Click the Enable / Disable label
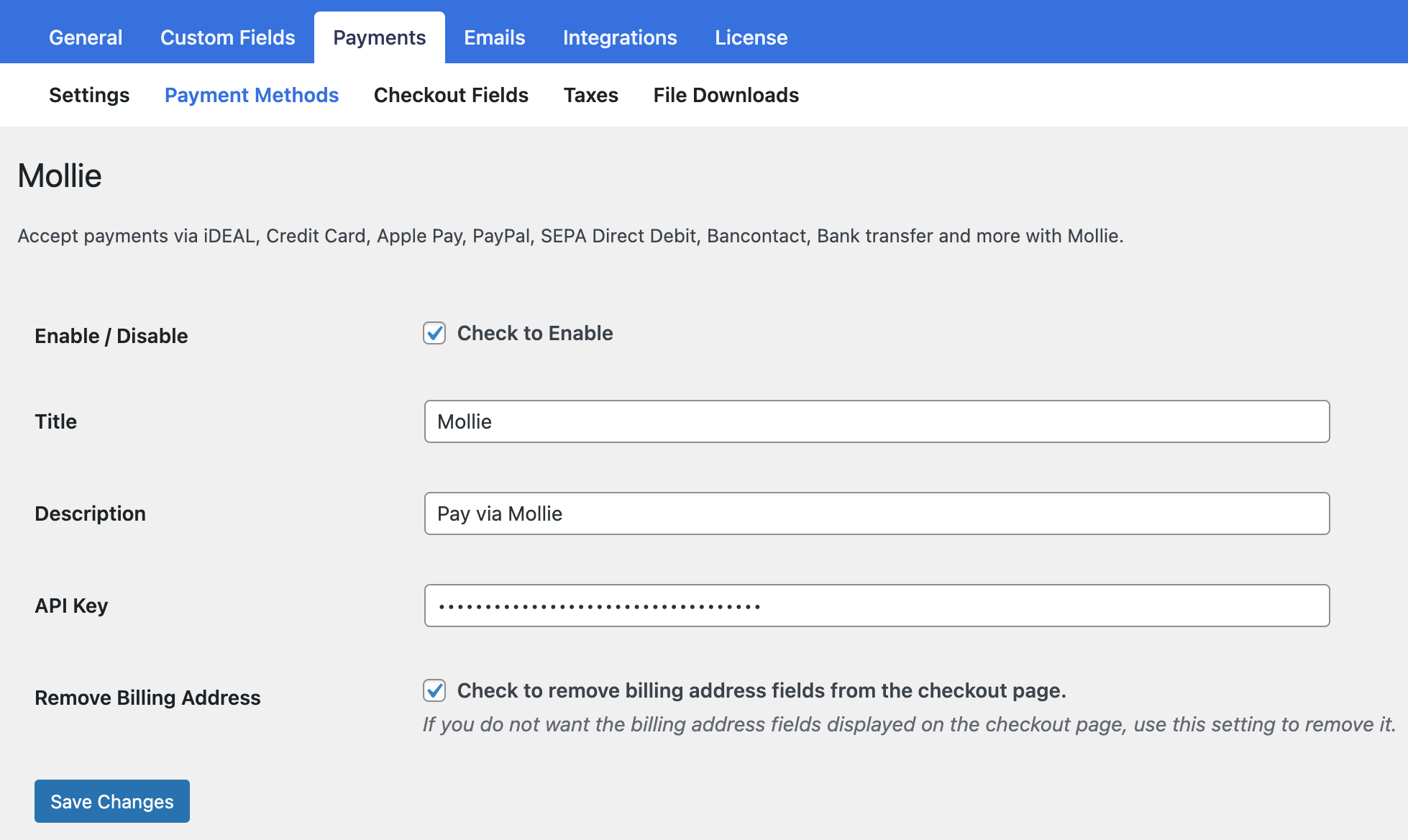This screenshot has height=840, width=1408. 111,336
